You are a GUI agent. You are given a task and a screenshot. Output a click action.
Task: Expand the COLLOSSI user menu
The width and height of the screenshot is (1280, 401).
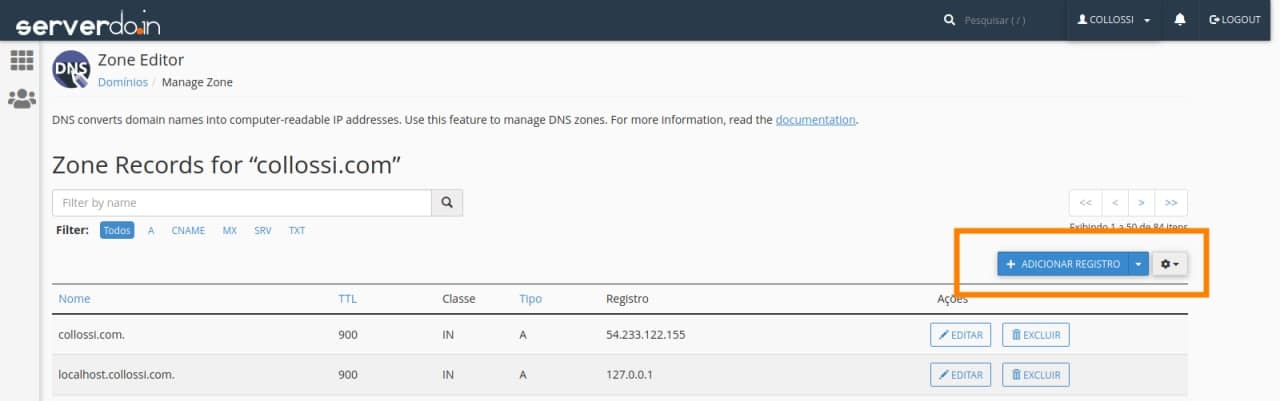1114,20
